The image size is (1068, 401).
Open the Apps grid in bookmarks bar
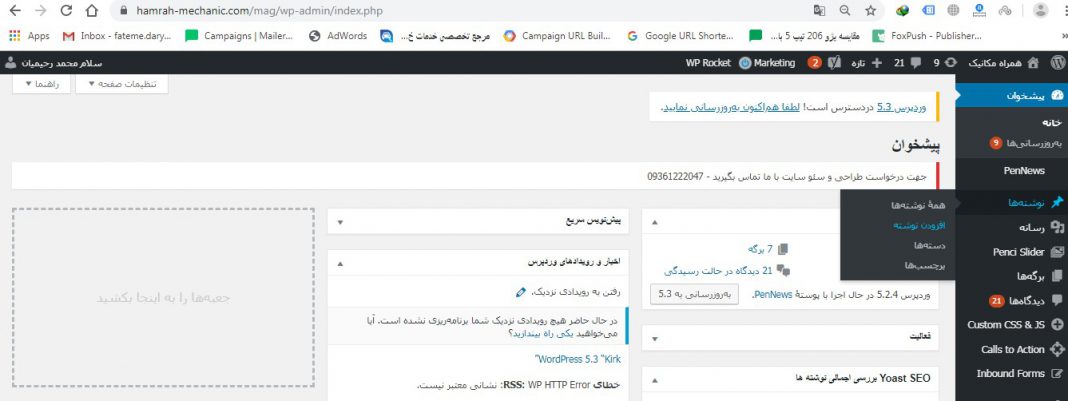tap(29, 36)
